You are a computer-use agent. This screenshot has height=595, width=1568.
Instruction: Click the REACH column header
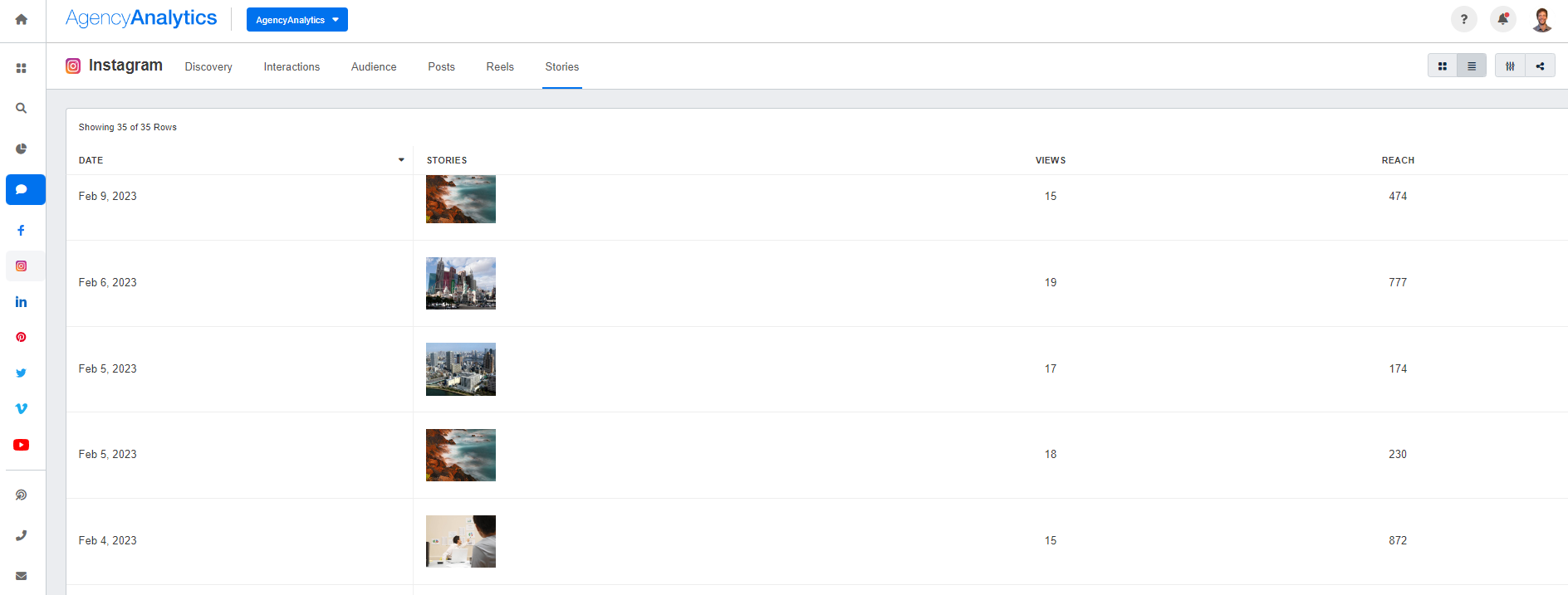[1398, 160]
